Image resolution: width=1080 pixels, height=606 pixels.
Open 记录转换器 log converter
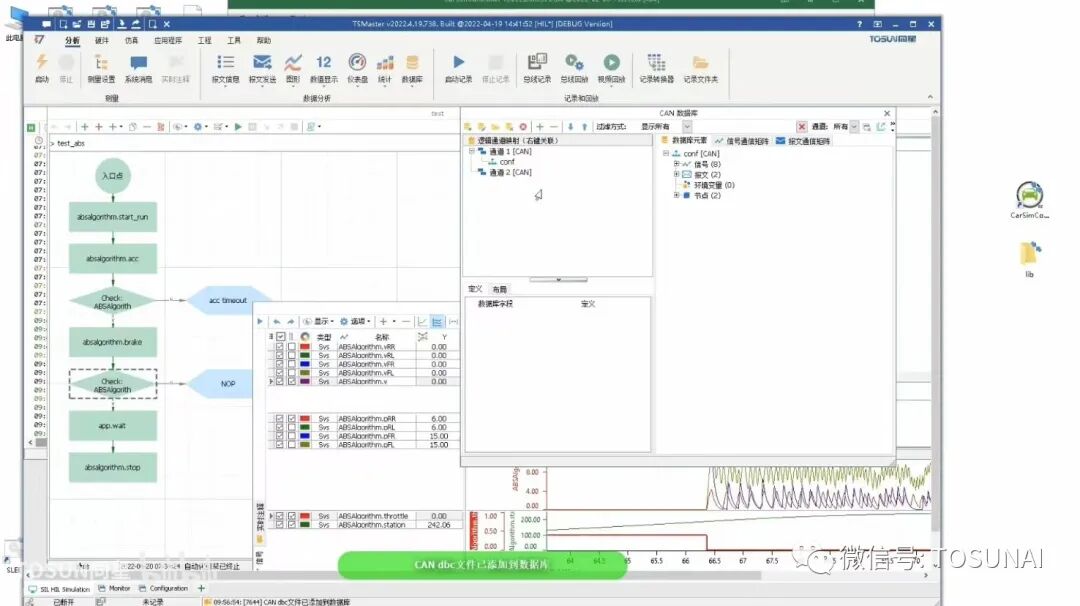click(x=656, y=68)
